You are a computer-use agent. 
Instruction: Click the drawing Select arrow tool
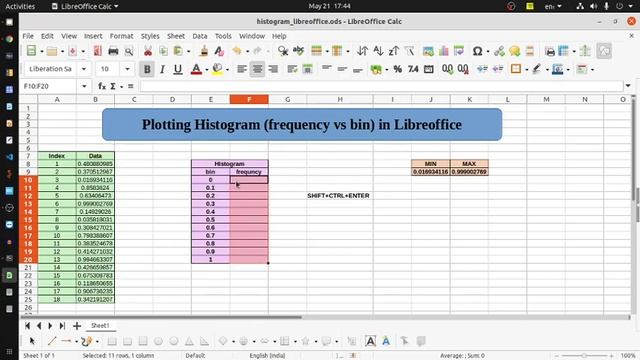(x=32, y=341)
